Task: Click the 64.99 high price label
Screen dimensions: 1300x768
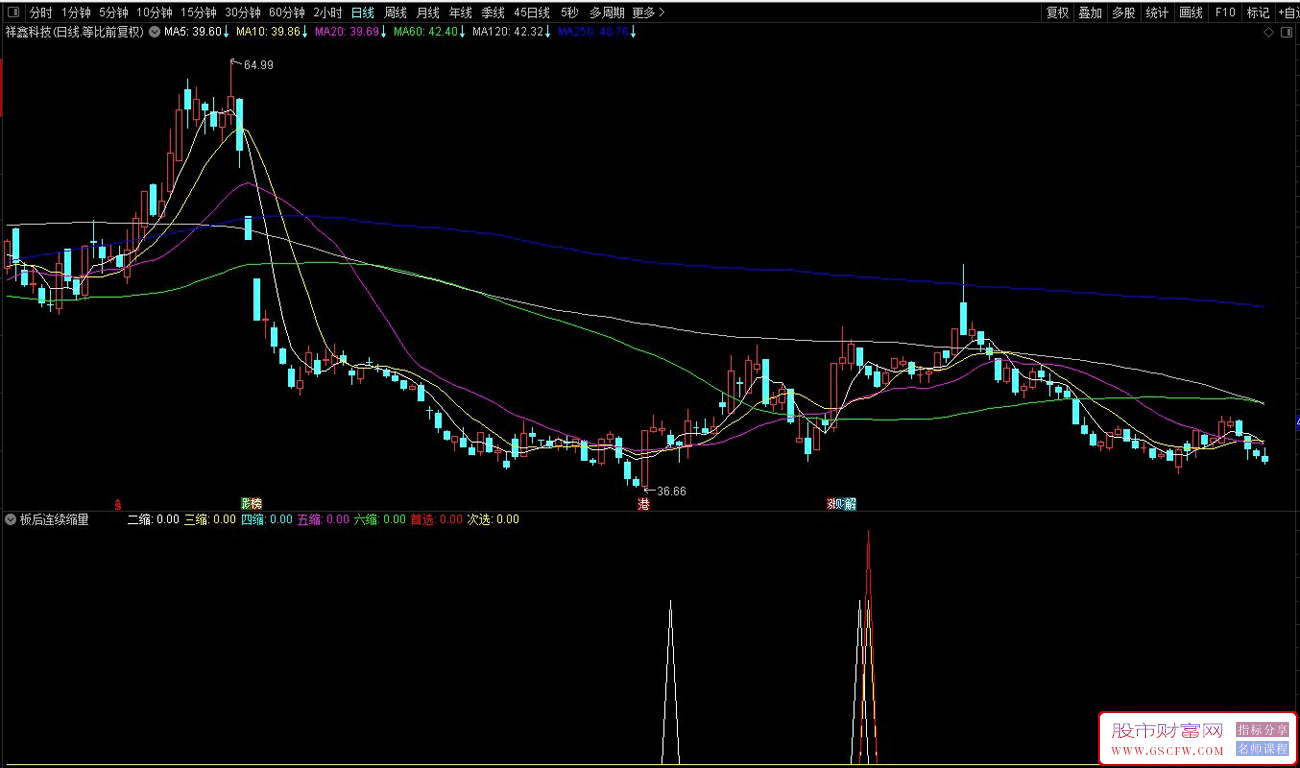Action: pyautogui.click(x=258, y=65)
